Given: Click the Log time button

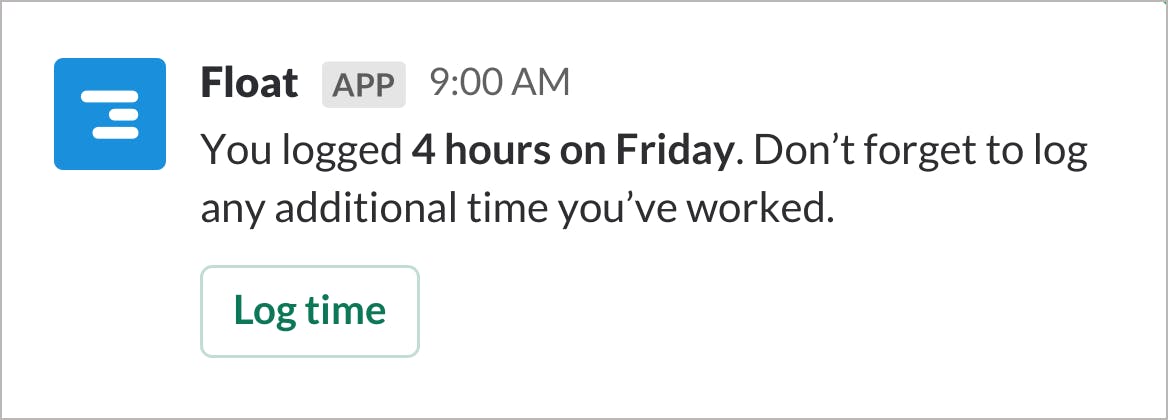Looking at the screenshot, I should 310,311.
